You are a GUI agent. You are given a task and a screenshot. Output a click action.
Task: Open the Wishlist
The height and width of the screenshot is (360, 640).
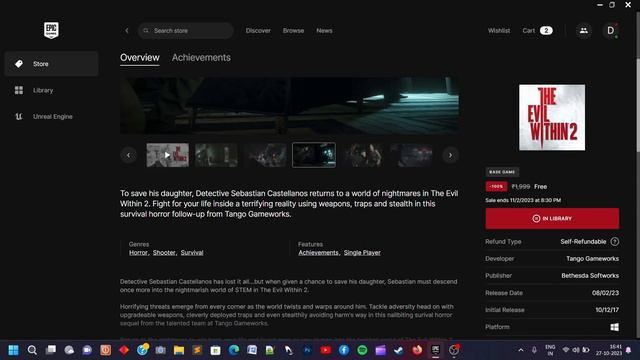[x=499, y=31]
